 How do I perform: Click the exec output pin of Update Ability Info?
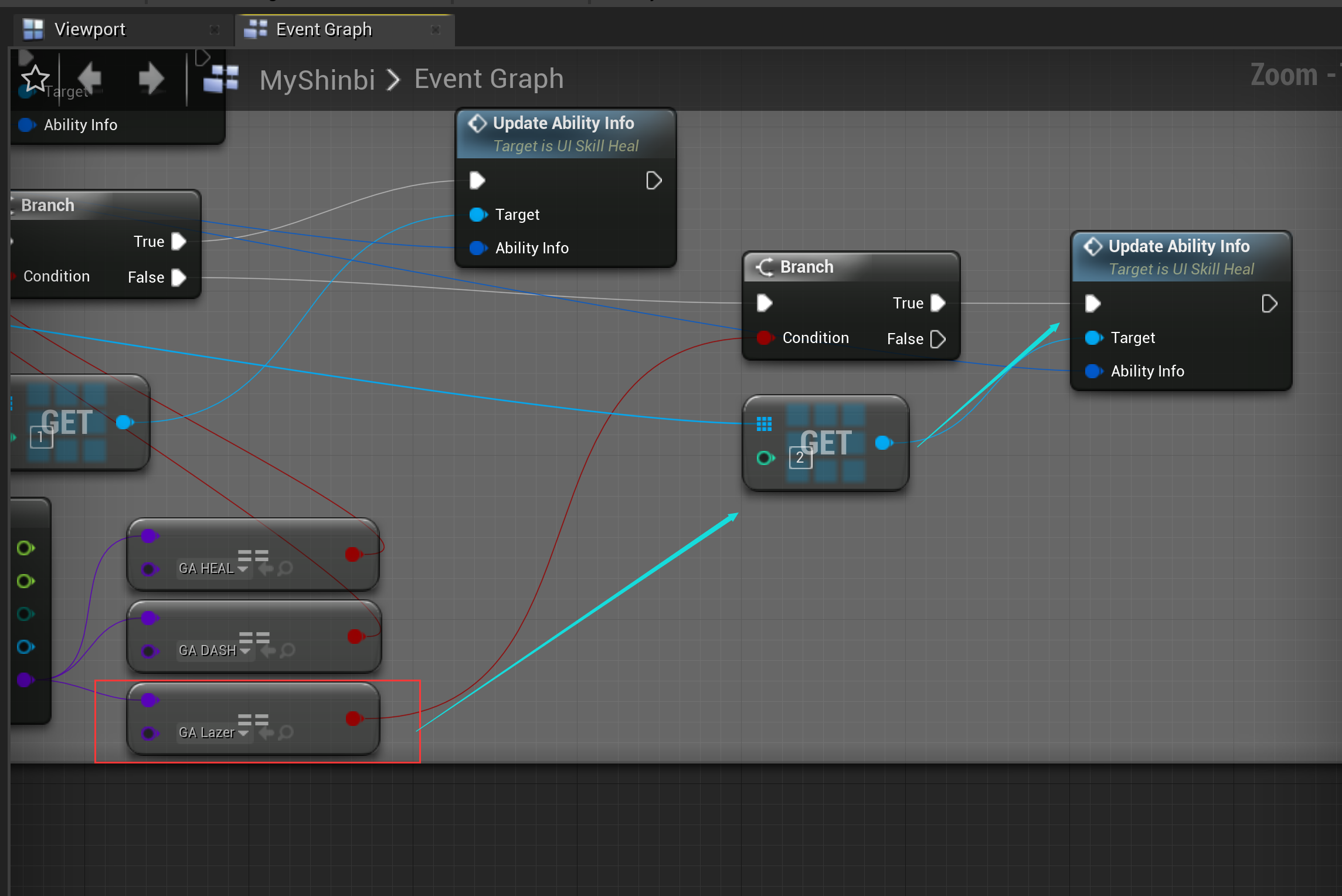tap(653, 180)
